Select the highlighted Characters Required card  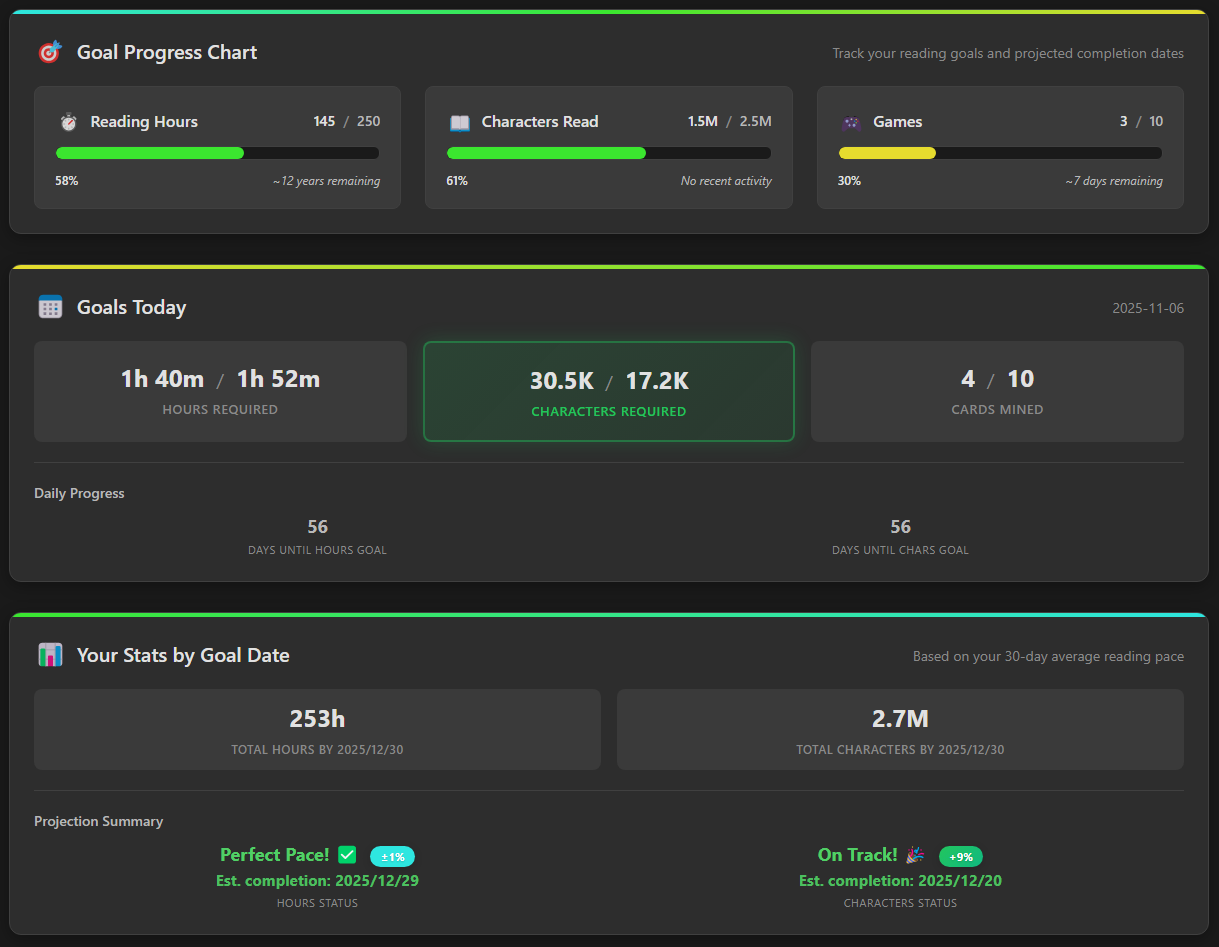(x=609, y=391)
